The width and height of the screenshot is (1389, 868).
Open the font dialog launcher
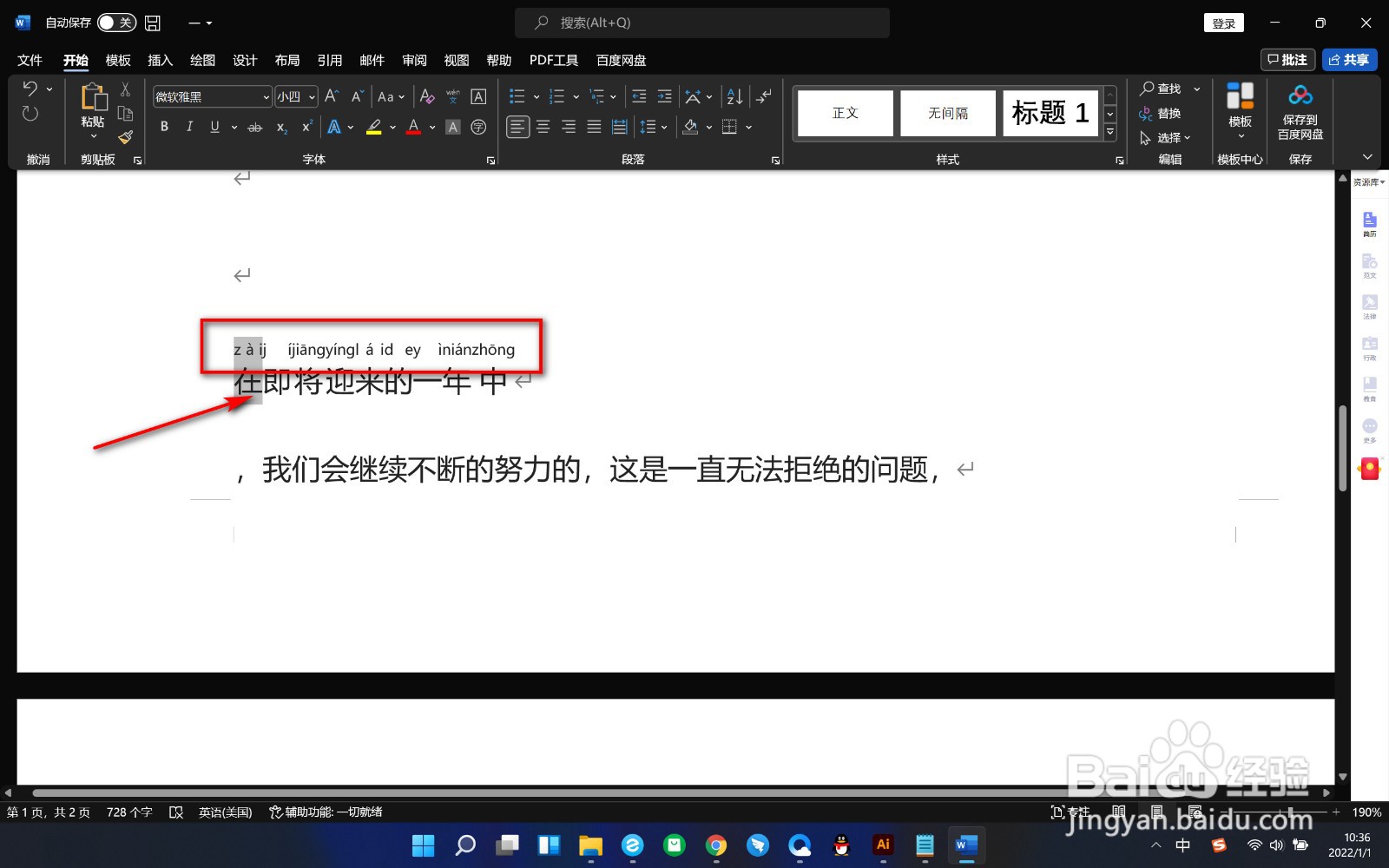[490, 161]
